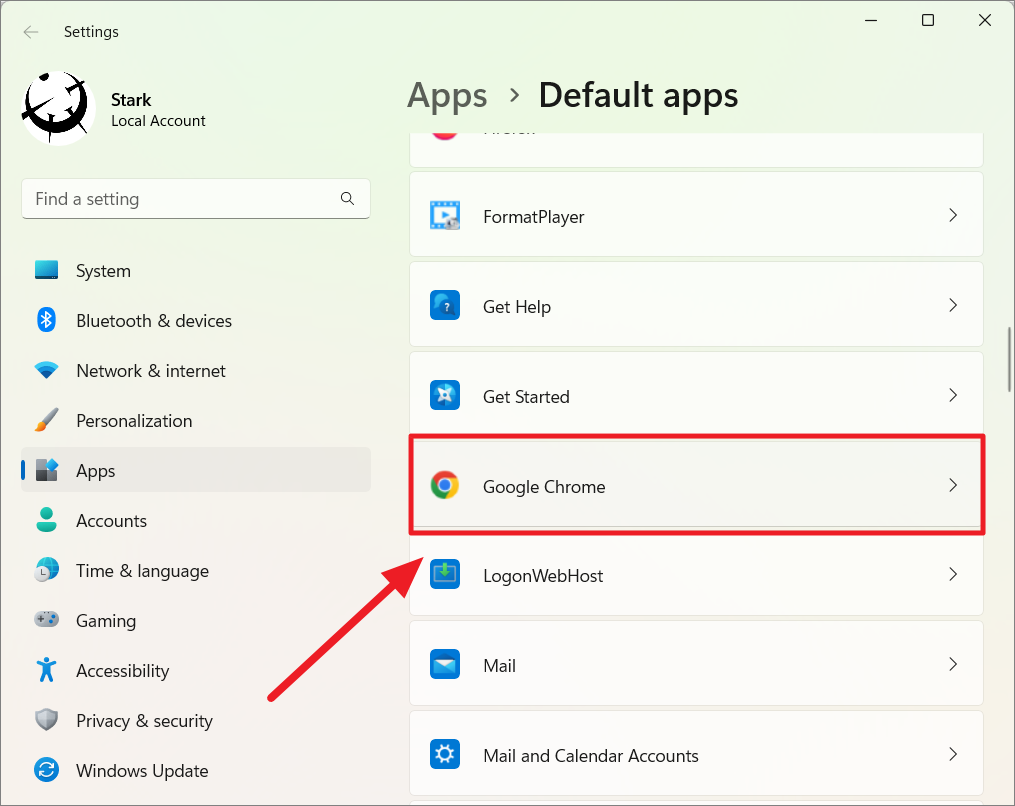The width and height of the screenshot is (1015, 806).
Task: Click the Network Wi-Fi icon in sidebar
Action: (x=47, y=370)
